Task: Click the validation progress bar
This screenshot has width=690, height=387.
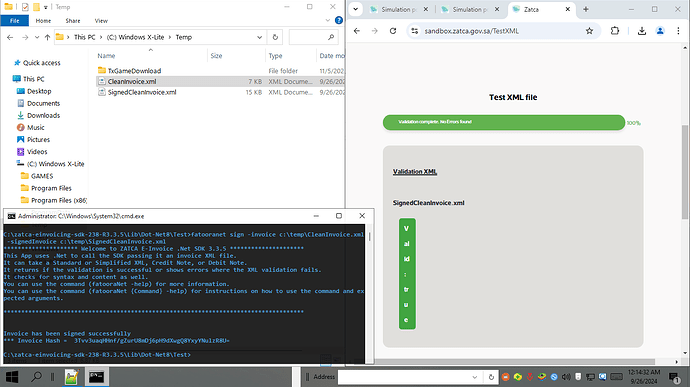Action: click(x=504, y=122)
